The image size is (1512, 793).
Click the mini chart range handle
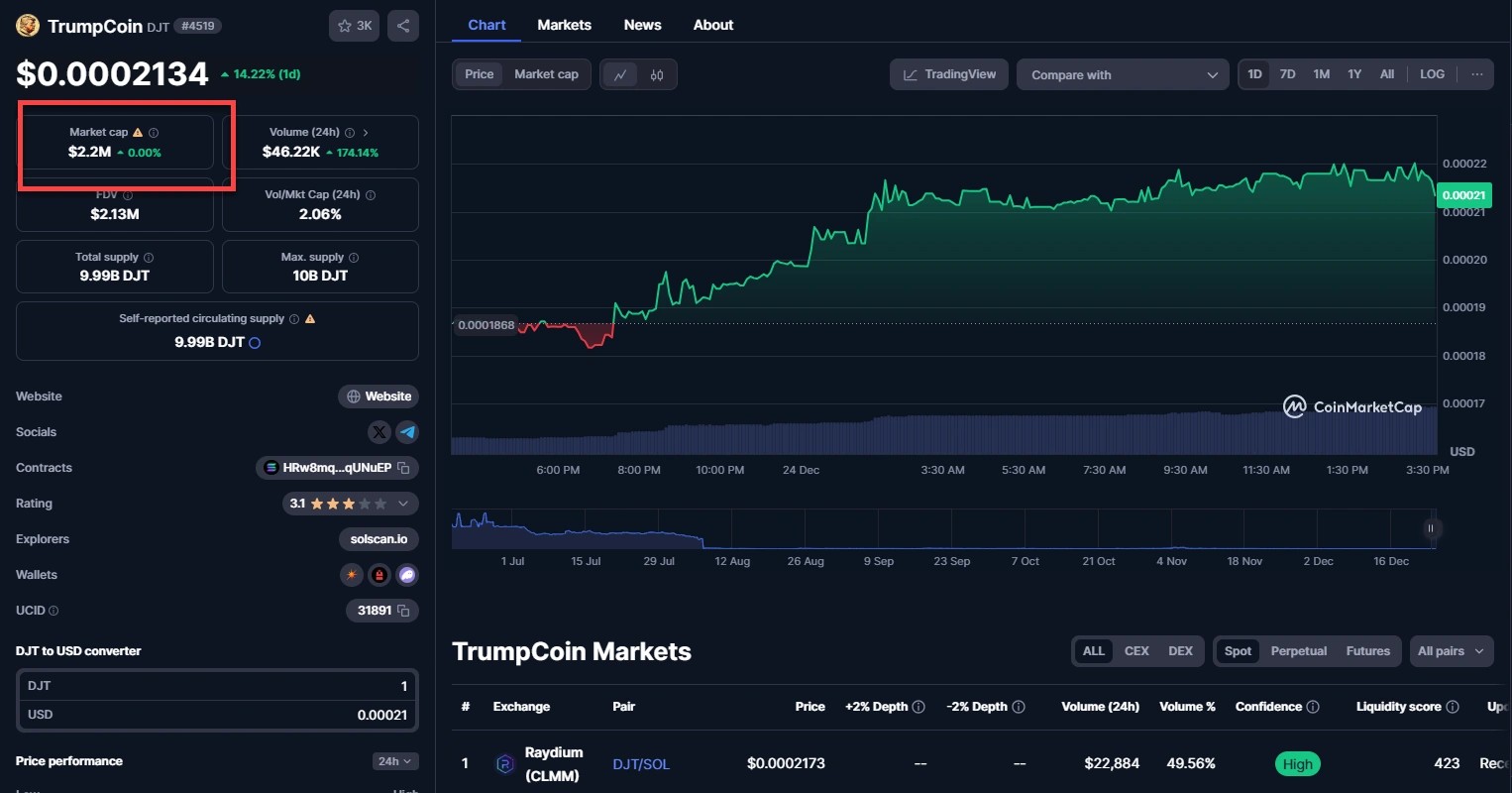[x=1430, y=528]
